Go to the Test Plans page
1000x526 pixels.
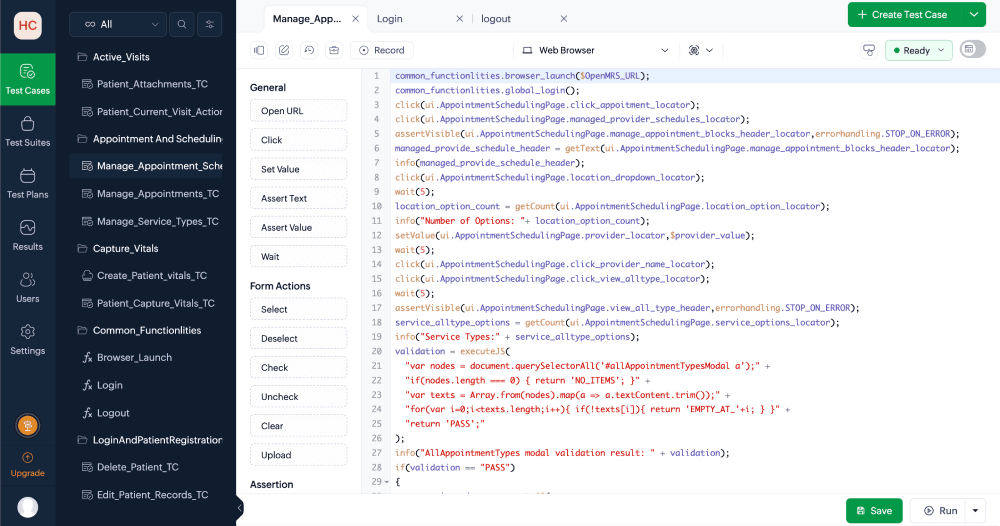(27, 183)
